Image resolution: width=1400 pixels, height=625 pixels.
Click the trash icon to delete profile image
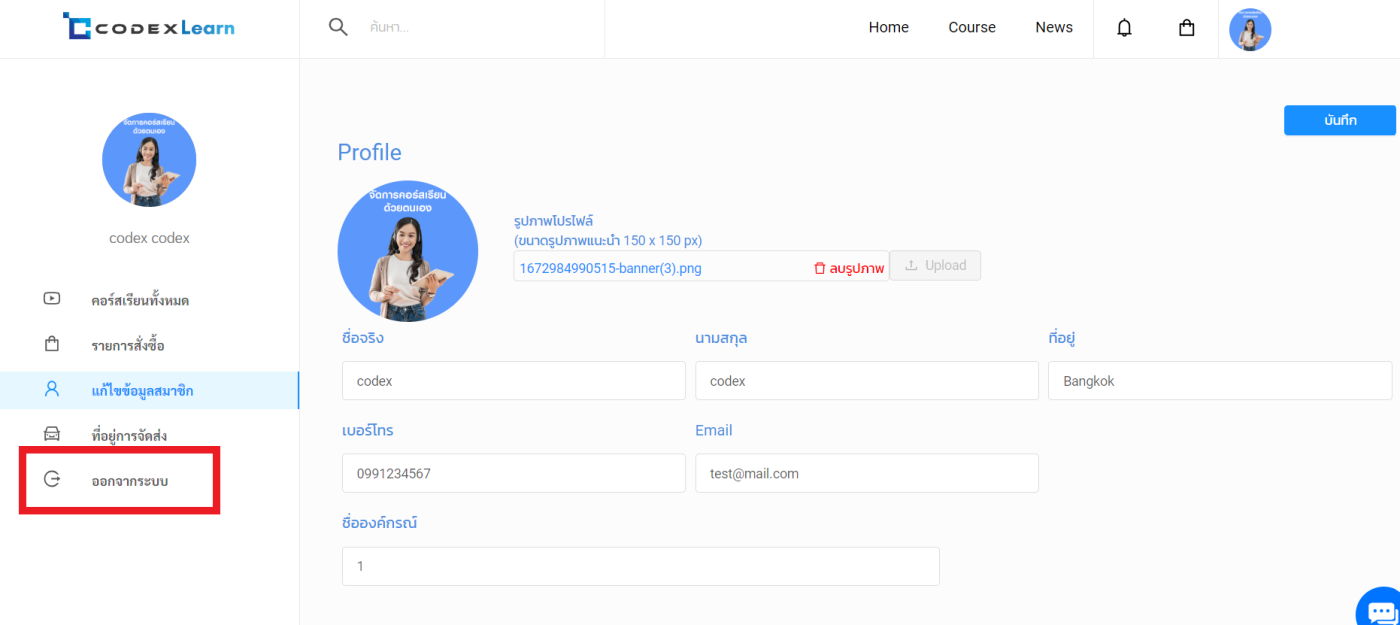pyautogui.click(x=819, y=268)
